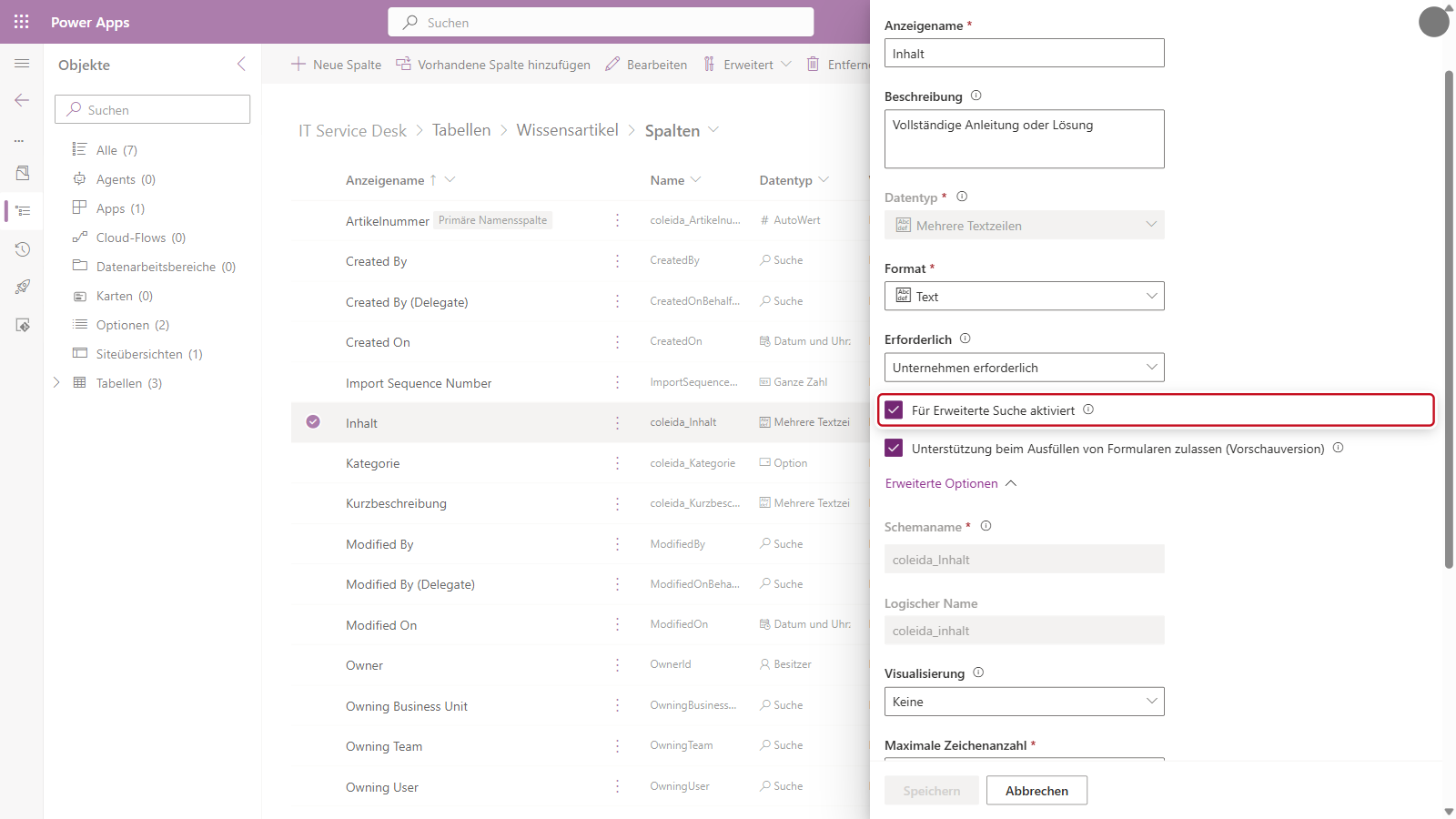Open row options for Inhalt column
Viewport: 1456px width, 819px height.
(x=617, y=422)
